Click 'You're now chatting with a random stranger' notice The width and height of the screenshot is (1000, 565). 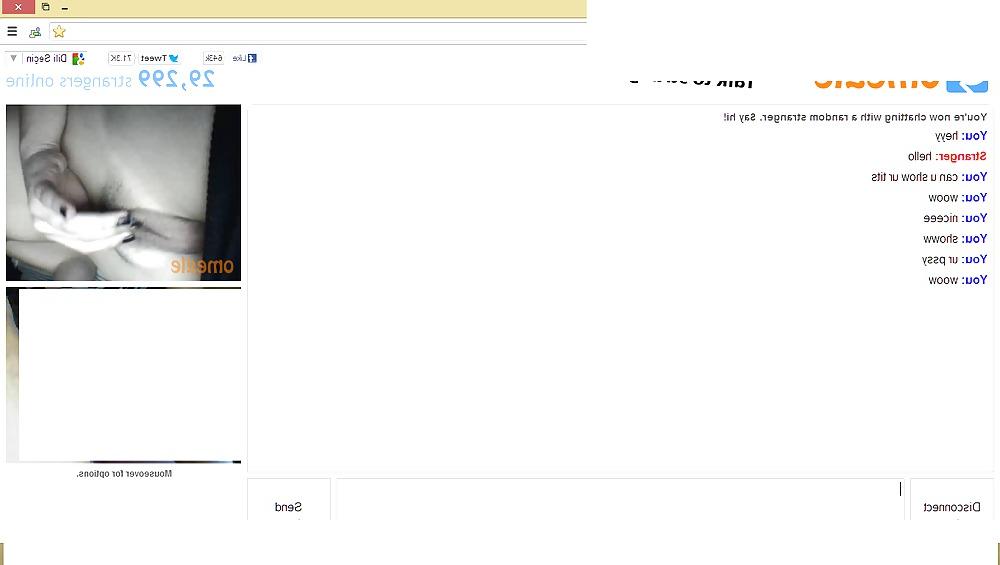click(x=855, y=117)
